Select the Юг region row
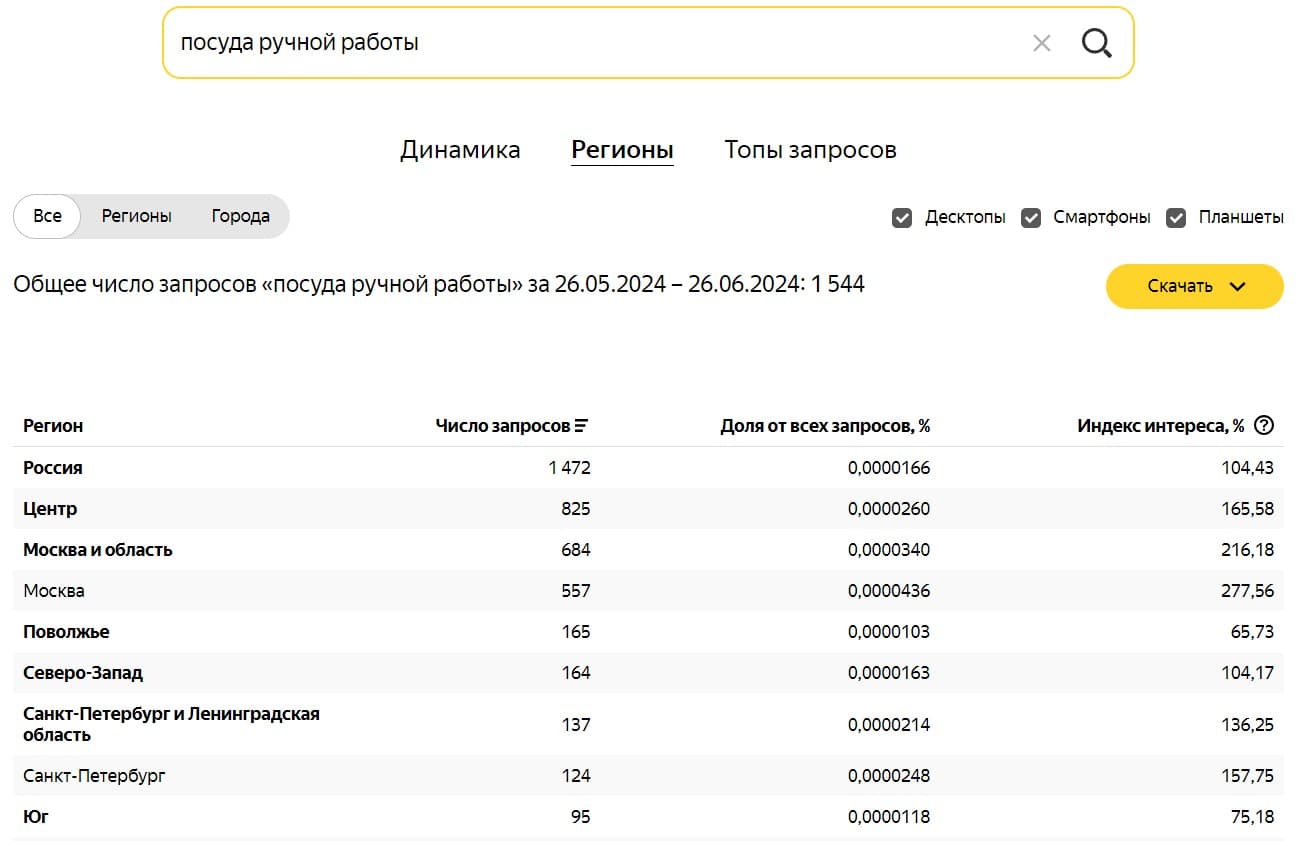This screenshot has height=841, width=1303. (x=649, y=817)
